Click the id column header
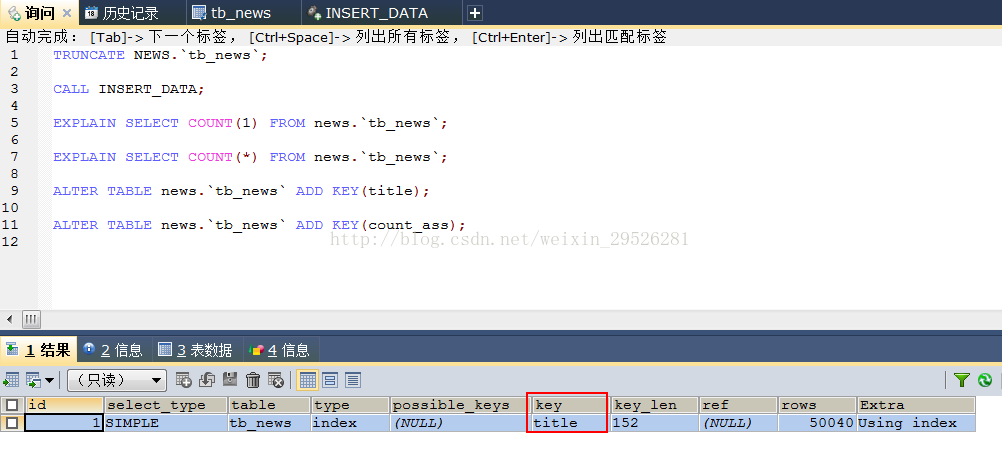The image size is (1002, 456). point(64,405)
